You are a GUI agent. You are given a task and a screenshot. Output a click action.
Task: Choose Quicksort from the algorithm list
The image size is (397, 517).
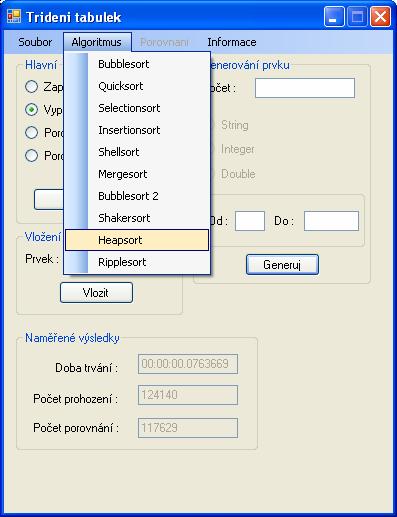pyautogui.click(x=137, y=86)
